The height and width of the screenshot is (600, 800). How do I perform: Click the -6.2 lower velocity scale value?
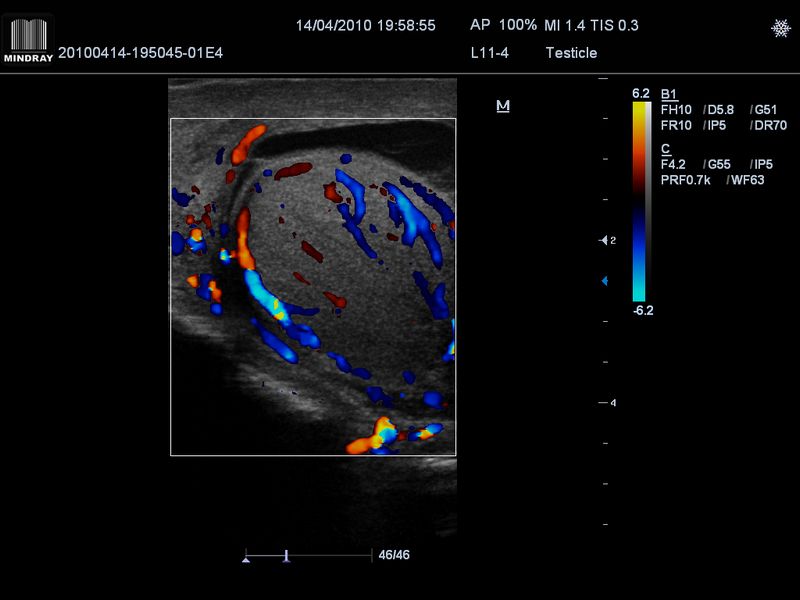point(643,311)
